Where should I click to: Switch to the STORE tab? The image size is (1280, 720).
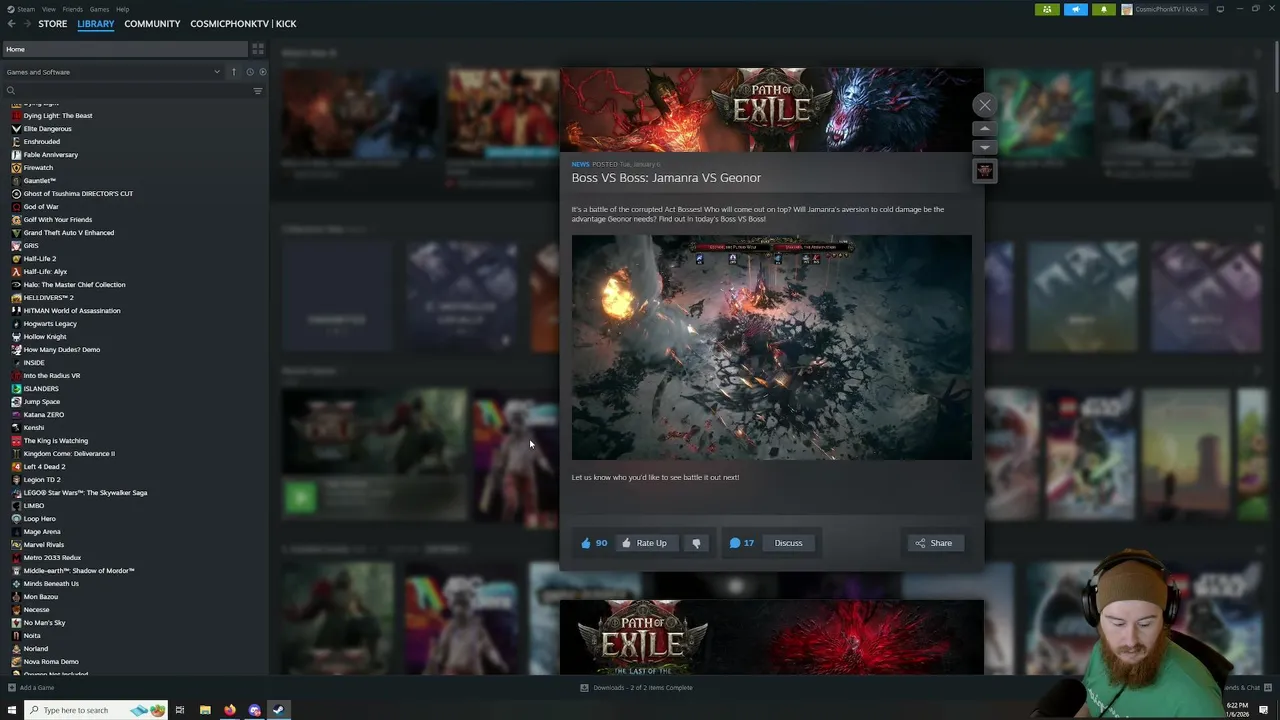coord(53,23)
